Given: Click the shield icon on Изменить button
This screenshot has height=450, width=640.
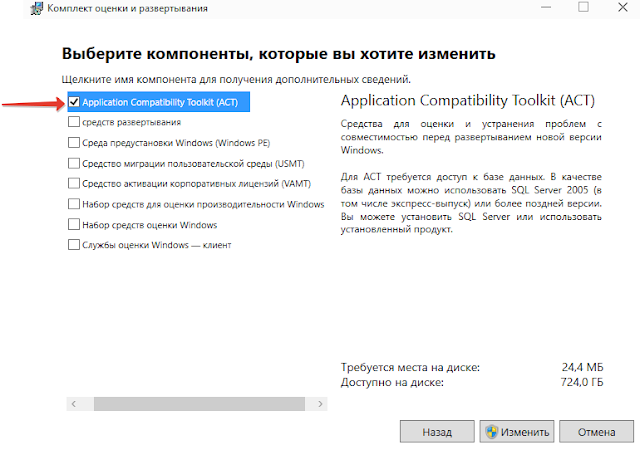Looking at the screenshot, I should coord(492,432).
